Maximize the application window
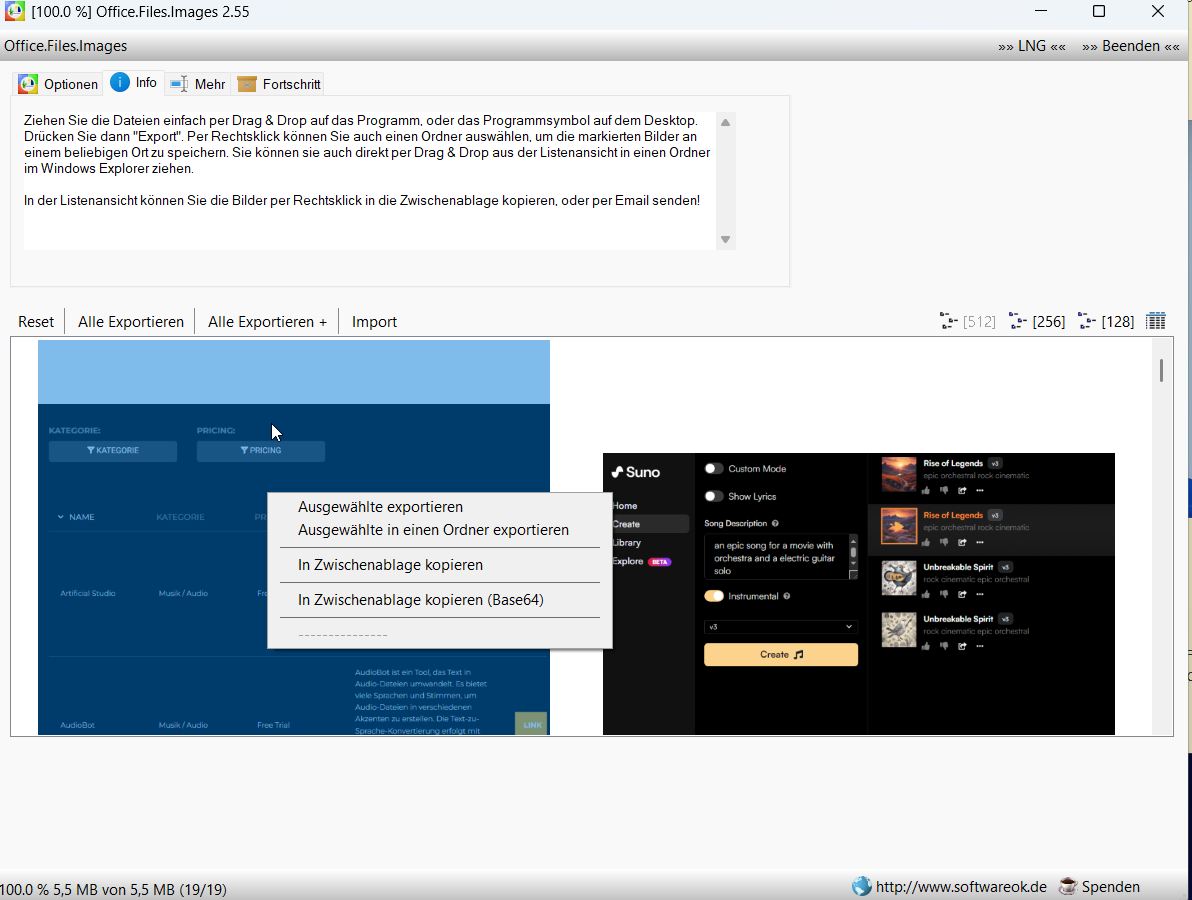The image size is (1192, 900). pyautogui.click(x=1098, y=11)
